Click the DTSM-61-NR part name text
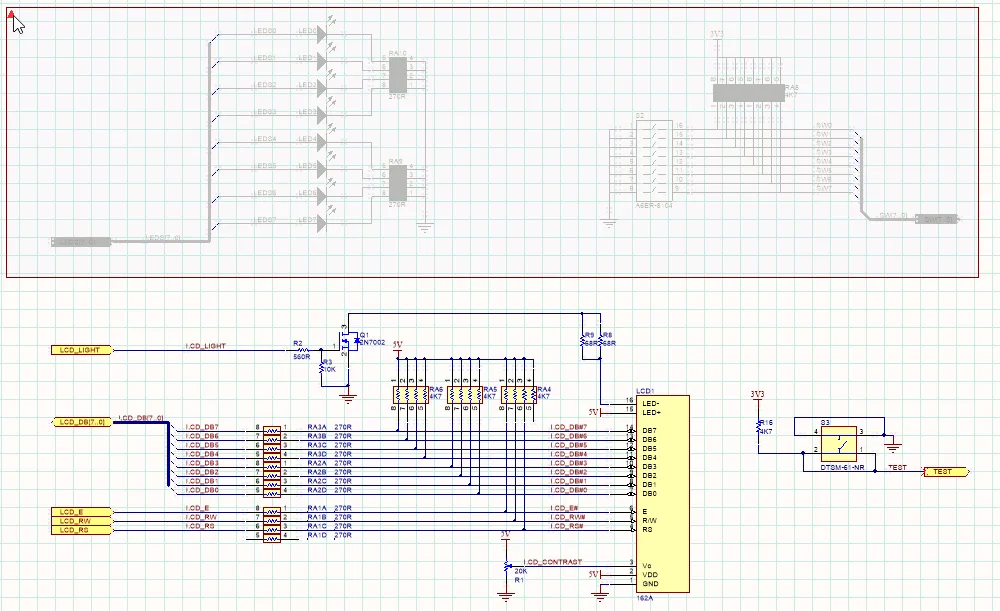1000x611 pixels. [842, 467]
